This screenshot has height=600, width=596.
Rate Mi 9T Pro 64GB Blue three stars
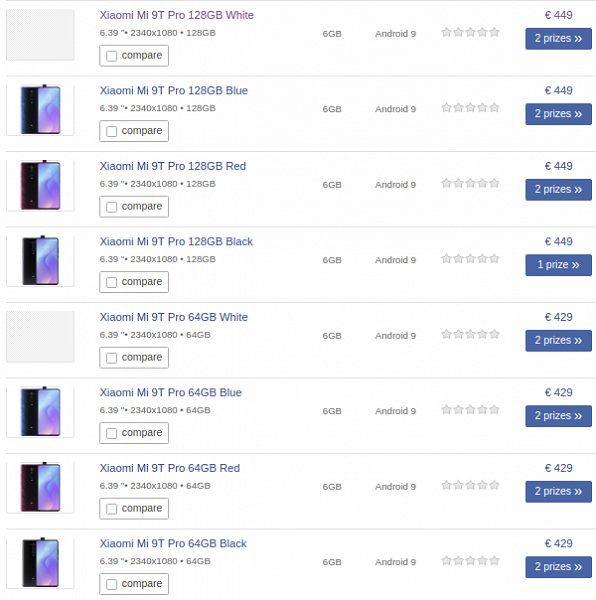coord(471,410)
